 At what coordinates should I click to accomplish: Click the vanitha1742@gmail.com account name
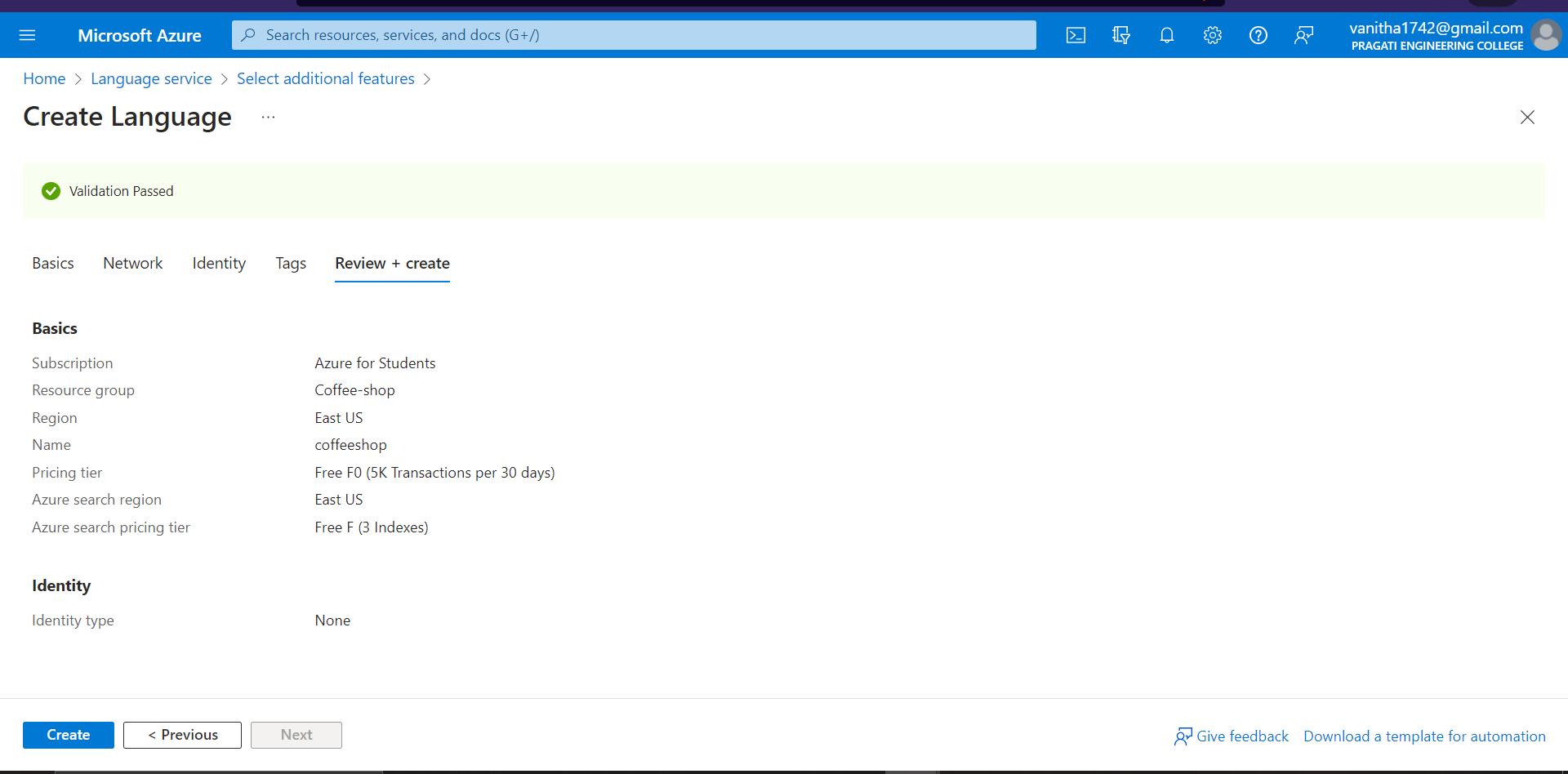(1436, 28)
